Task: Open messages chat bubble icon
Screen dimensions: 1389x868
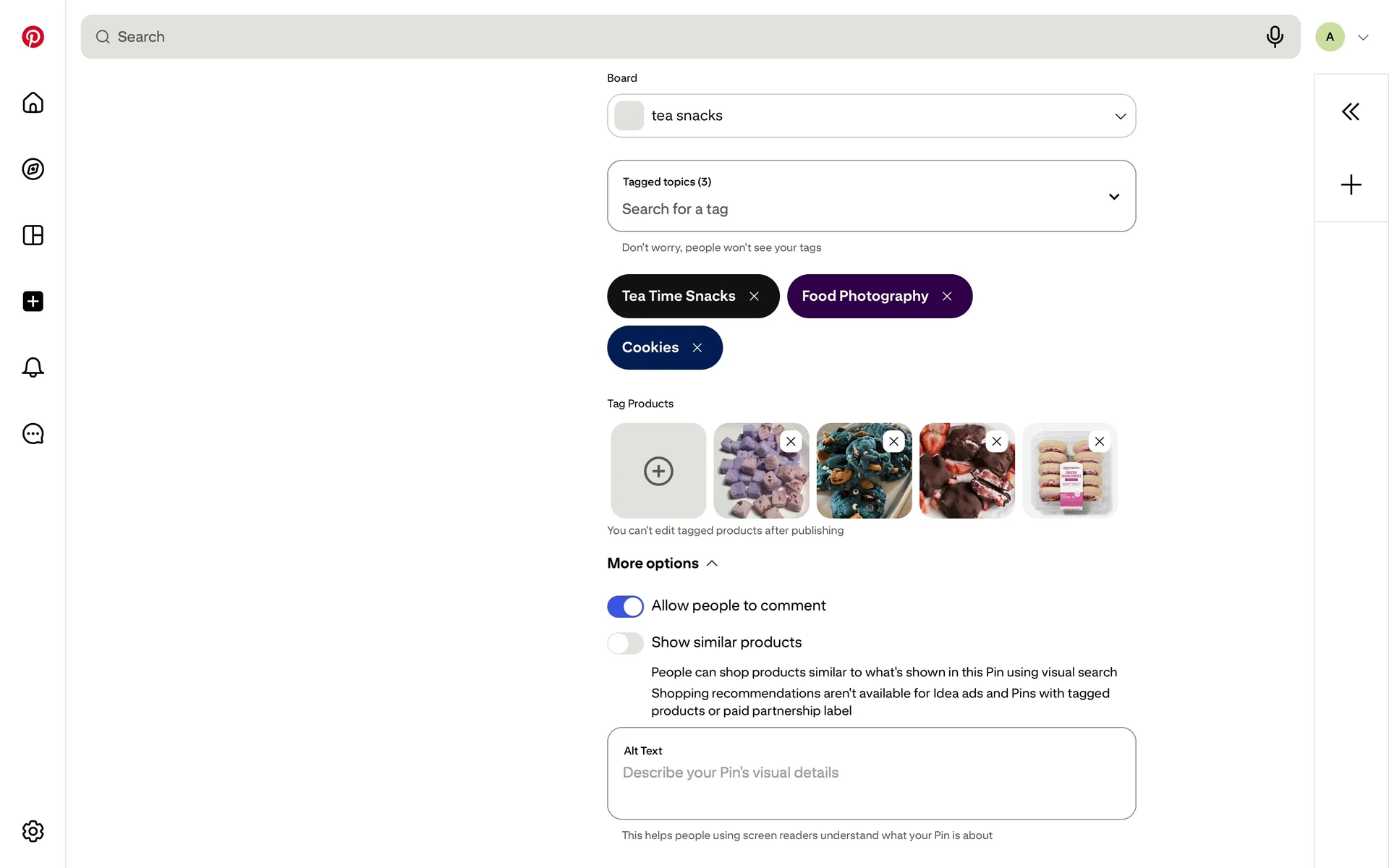Action: pos(33,434)
